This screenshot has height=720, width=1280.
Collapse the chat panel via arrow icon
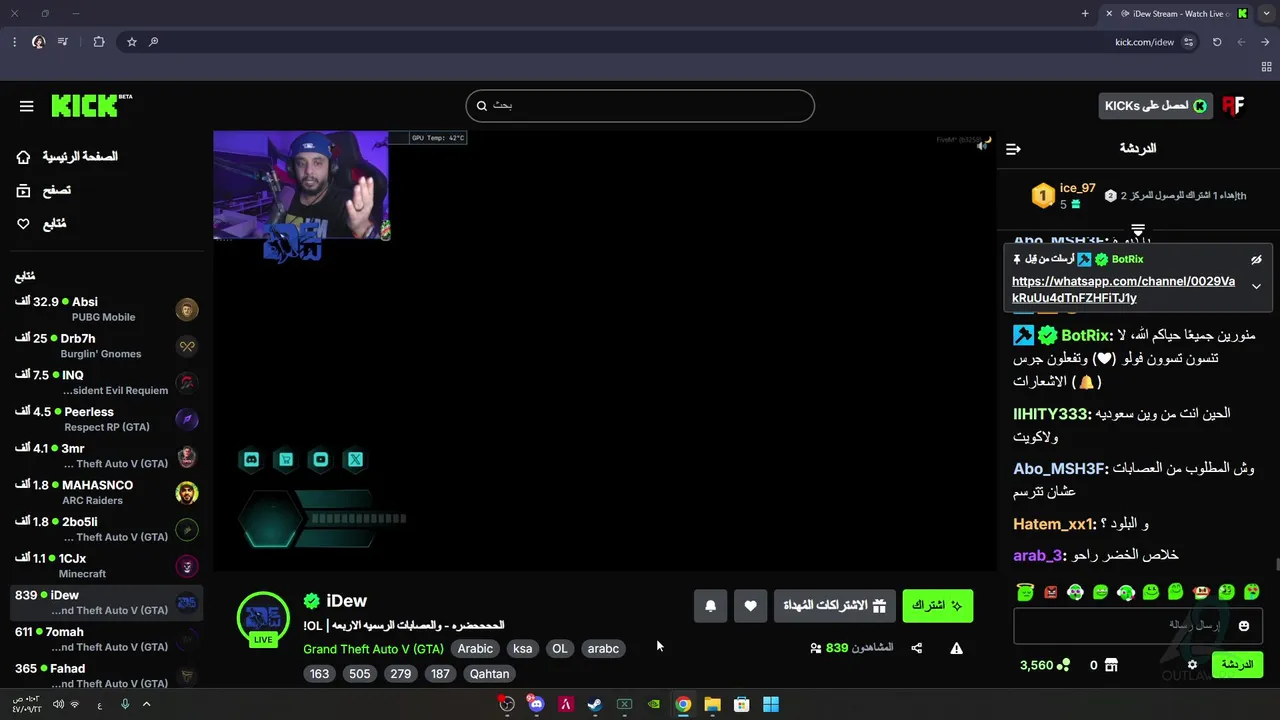pyautogui.click(x=1013, y=149)
